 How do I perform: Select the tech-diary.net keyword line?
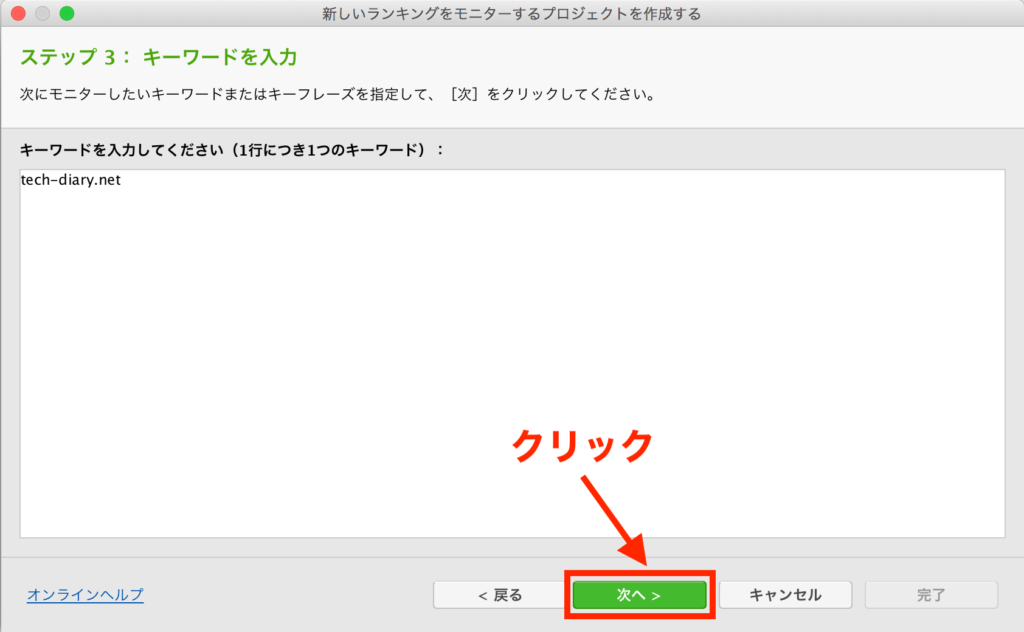(71, 180)
